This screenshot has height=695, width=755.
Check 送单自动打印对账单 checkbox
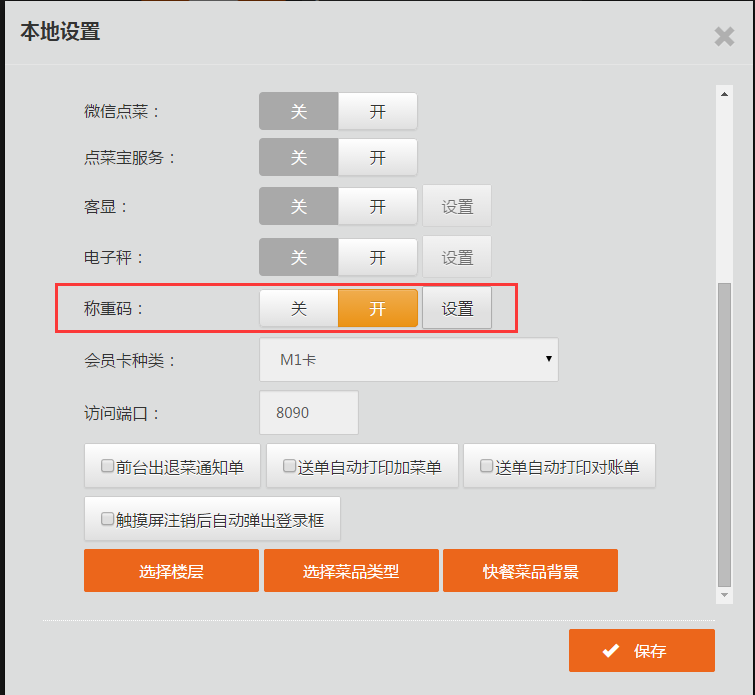486,466
